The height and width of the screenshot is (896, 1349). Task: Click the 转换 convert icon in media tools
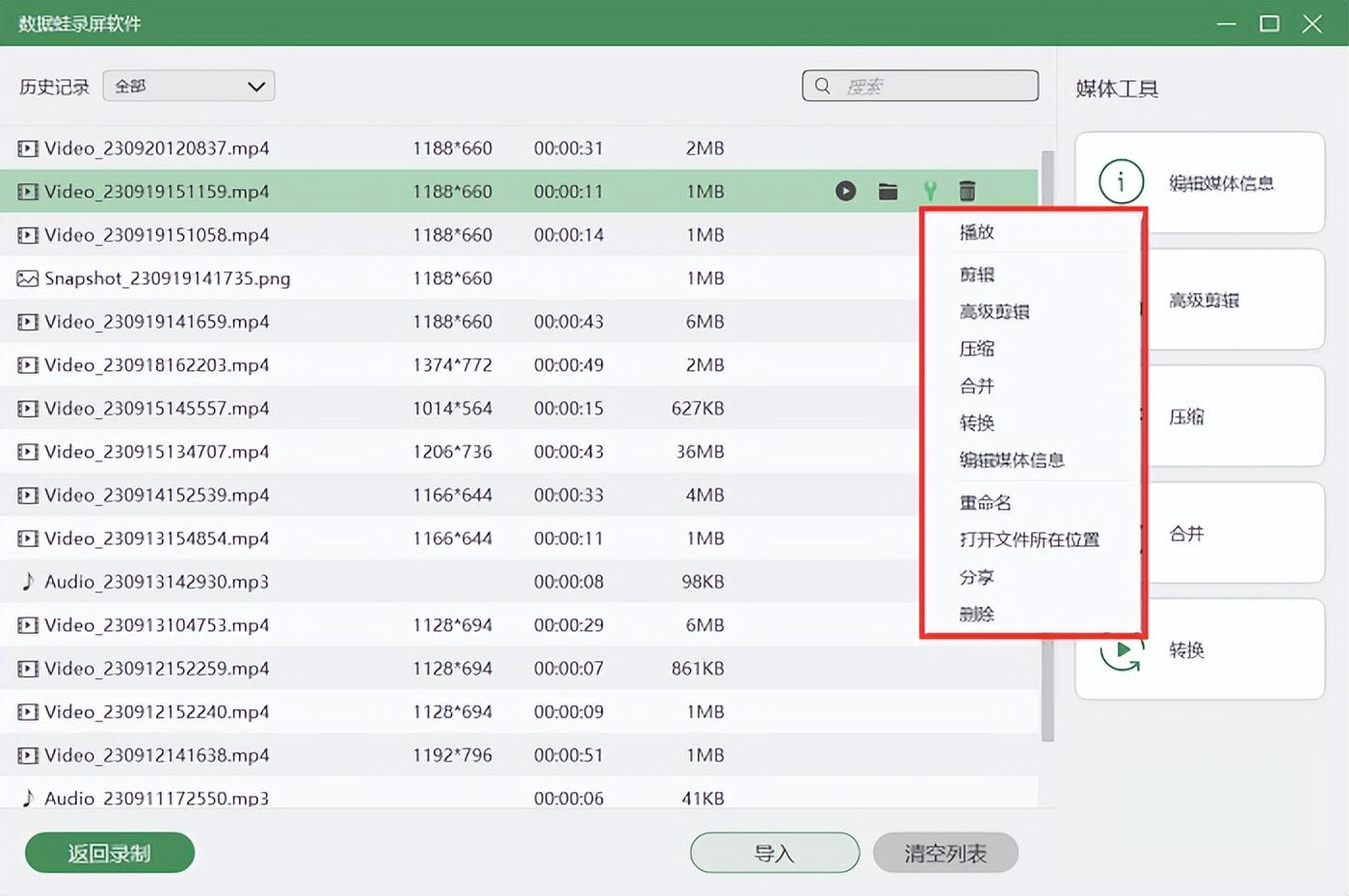1121,651
